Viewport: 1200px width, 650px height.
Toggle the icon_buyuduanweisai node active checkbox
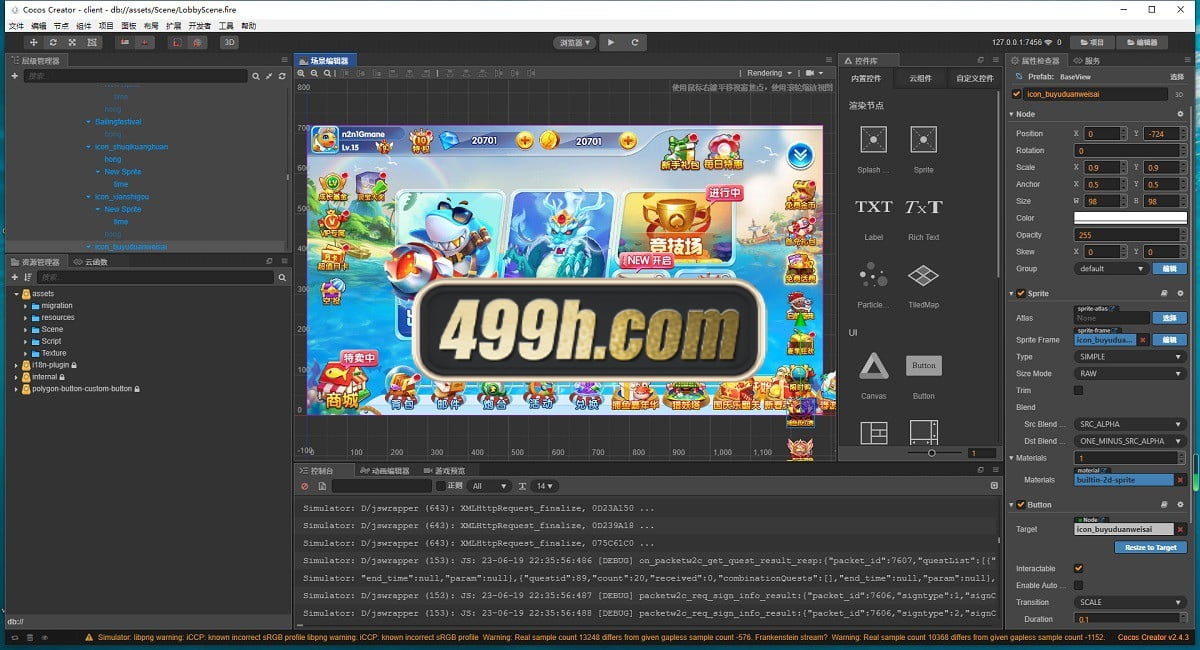(x=1017, y=94)
